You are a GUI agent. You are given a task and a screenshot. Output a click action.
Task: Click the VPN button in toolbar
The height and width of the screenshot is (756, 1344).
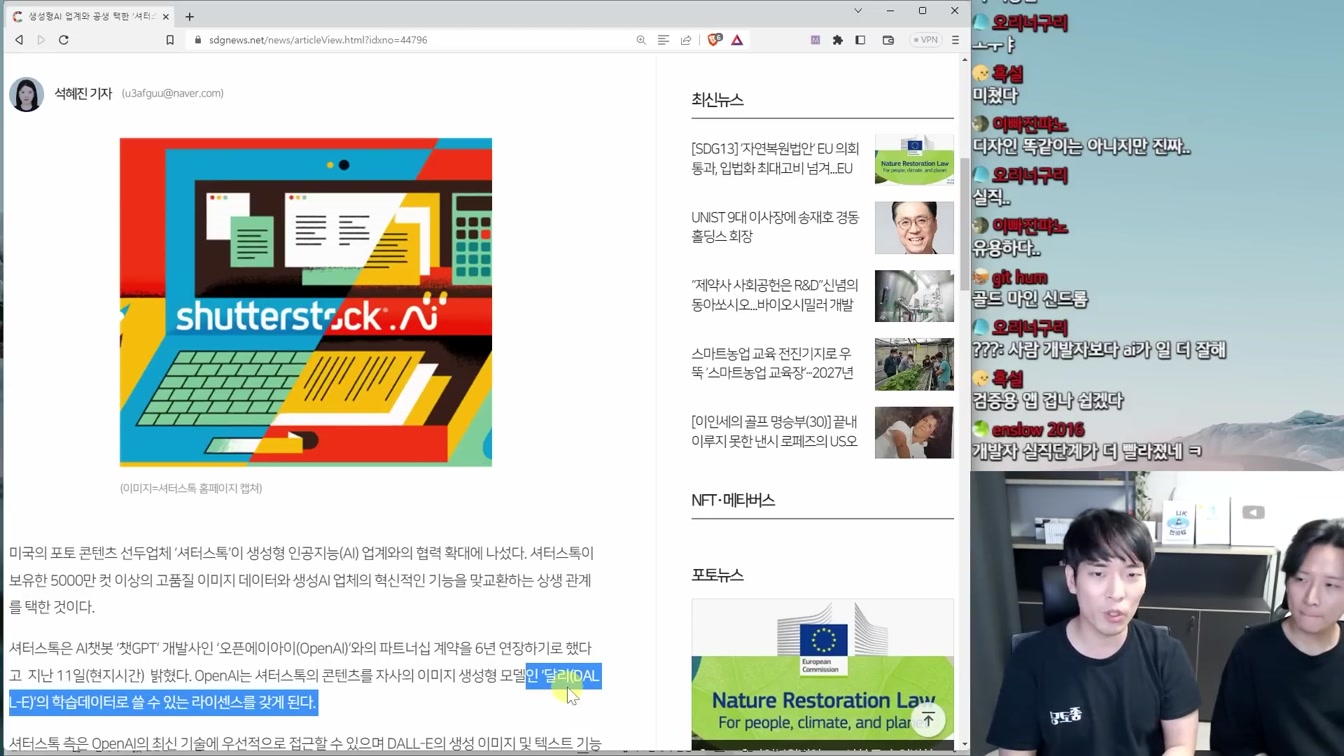point(925,40)
